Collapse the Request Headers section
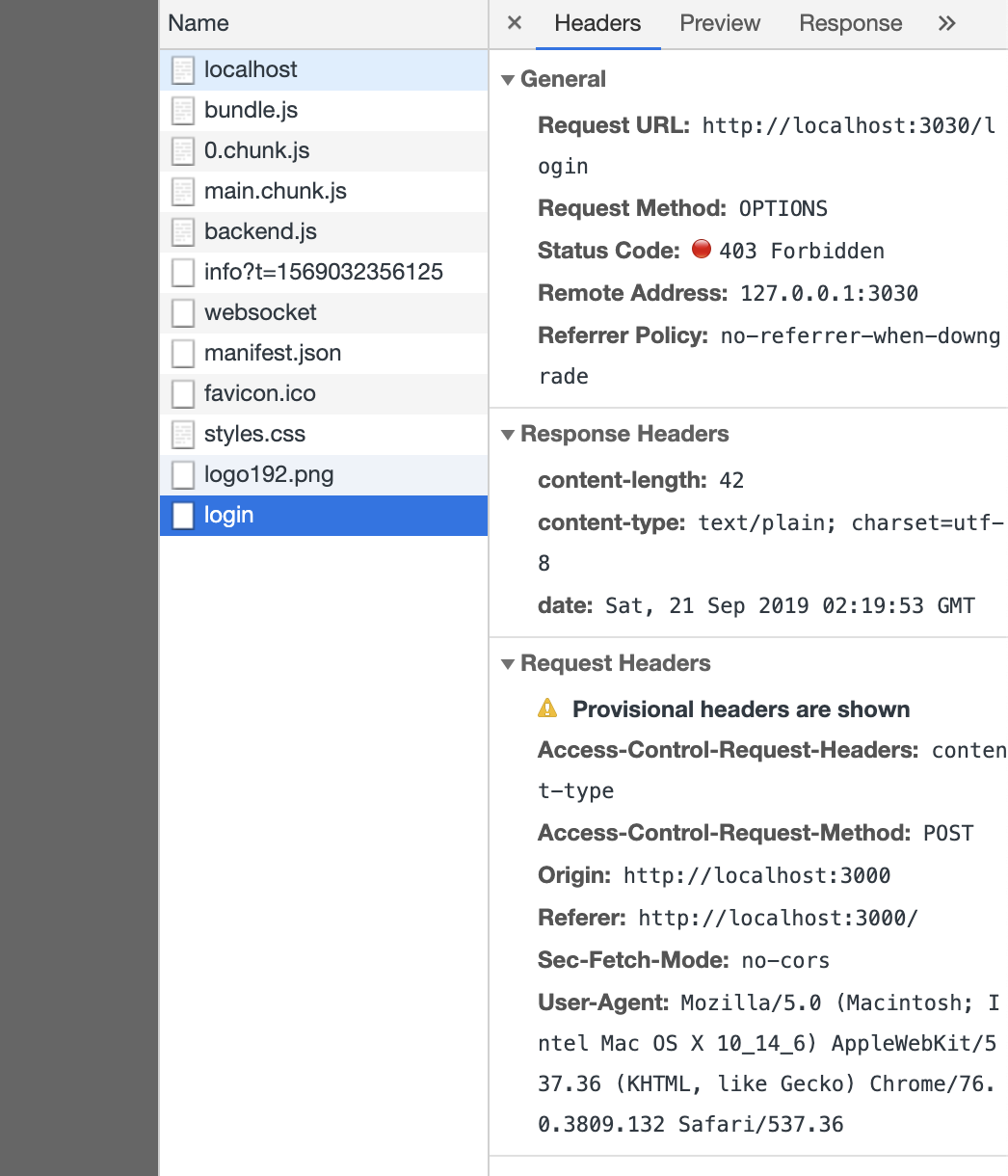The image size is (1008, 1176). [x=508, y=664]
